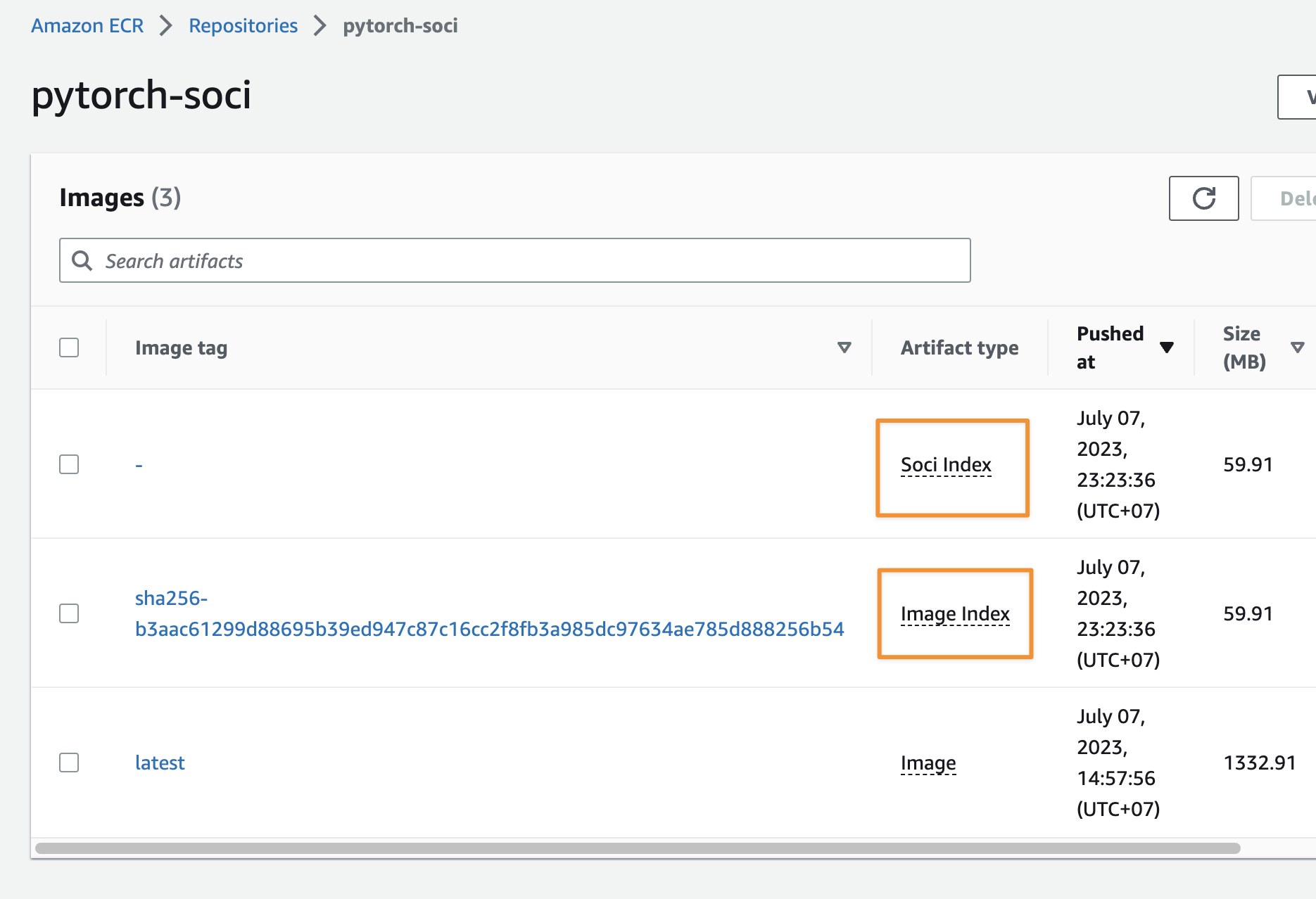Viewport: 1316px width, 899px height.
Task: Click the Soci Index artifact type label
Action: 946,465
